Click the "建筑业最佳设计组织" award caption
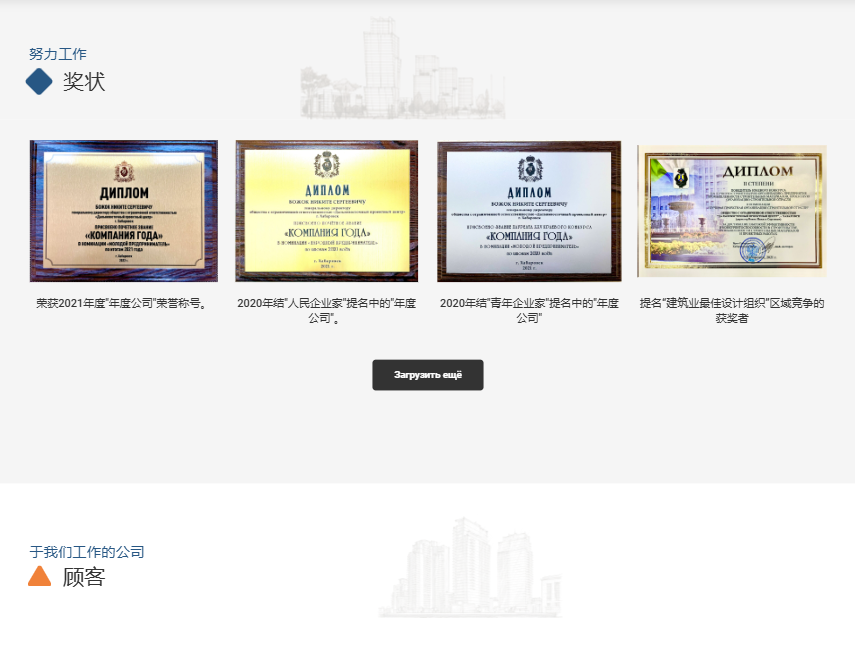The image size is (855, 652). tap(732, 310)
